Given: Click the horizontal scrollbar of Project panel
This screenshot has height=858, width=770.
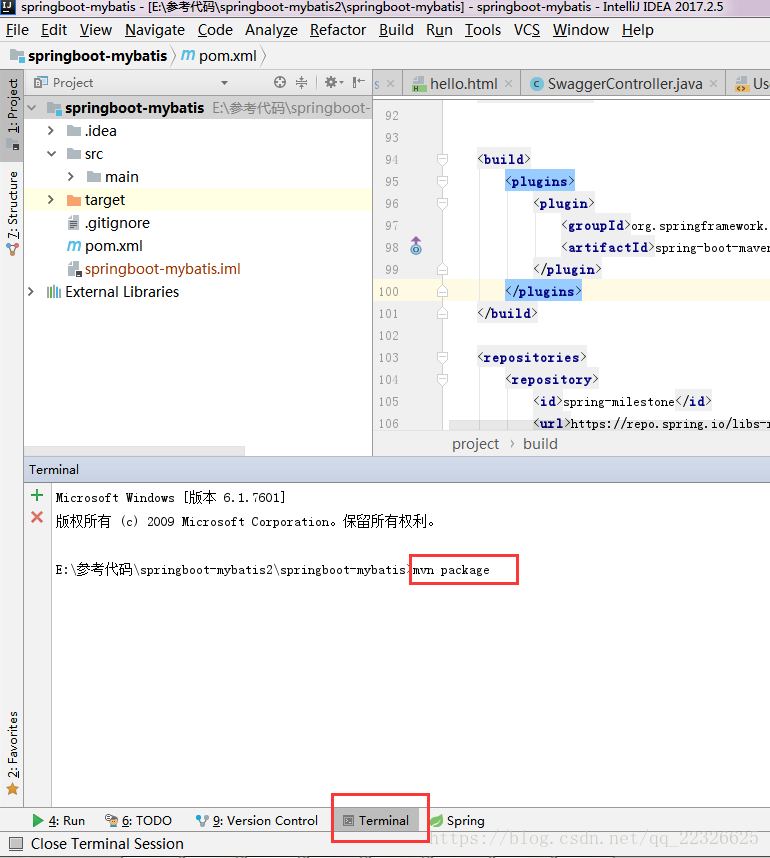Looking at the screenshot, I should coord(135,450).
